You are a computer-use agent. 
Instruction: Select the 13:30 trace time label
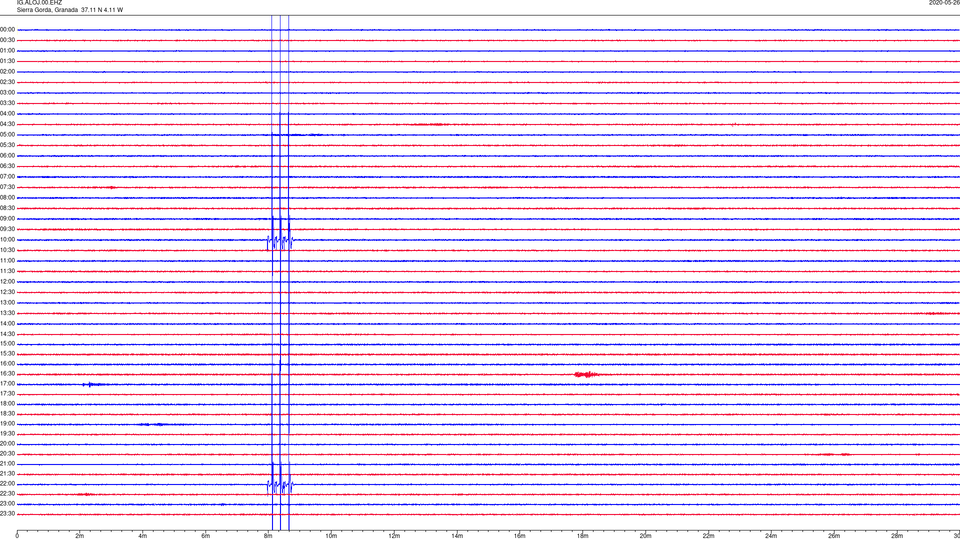point(7,313)
